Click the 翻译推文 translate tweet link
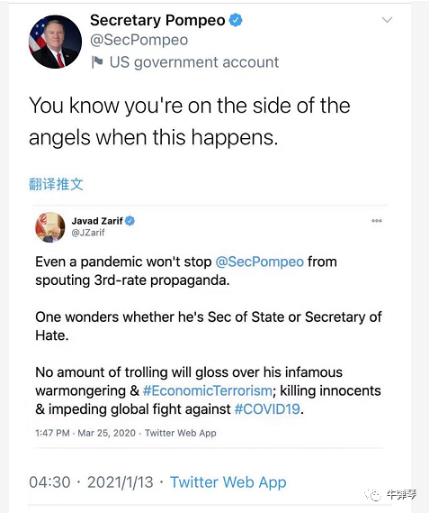The width and height of the screenshot is (433, 521). (56, 184)
